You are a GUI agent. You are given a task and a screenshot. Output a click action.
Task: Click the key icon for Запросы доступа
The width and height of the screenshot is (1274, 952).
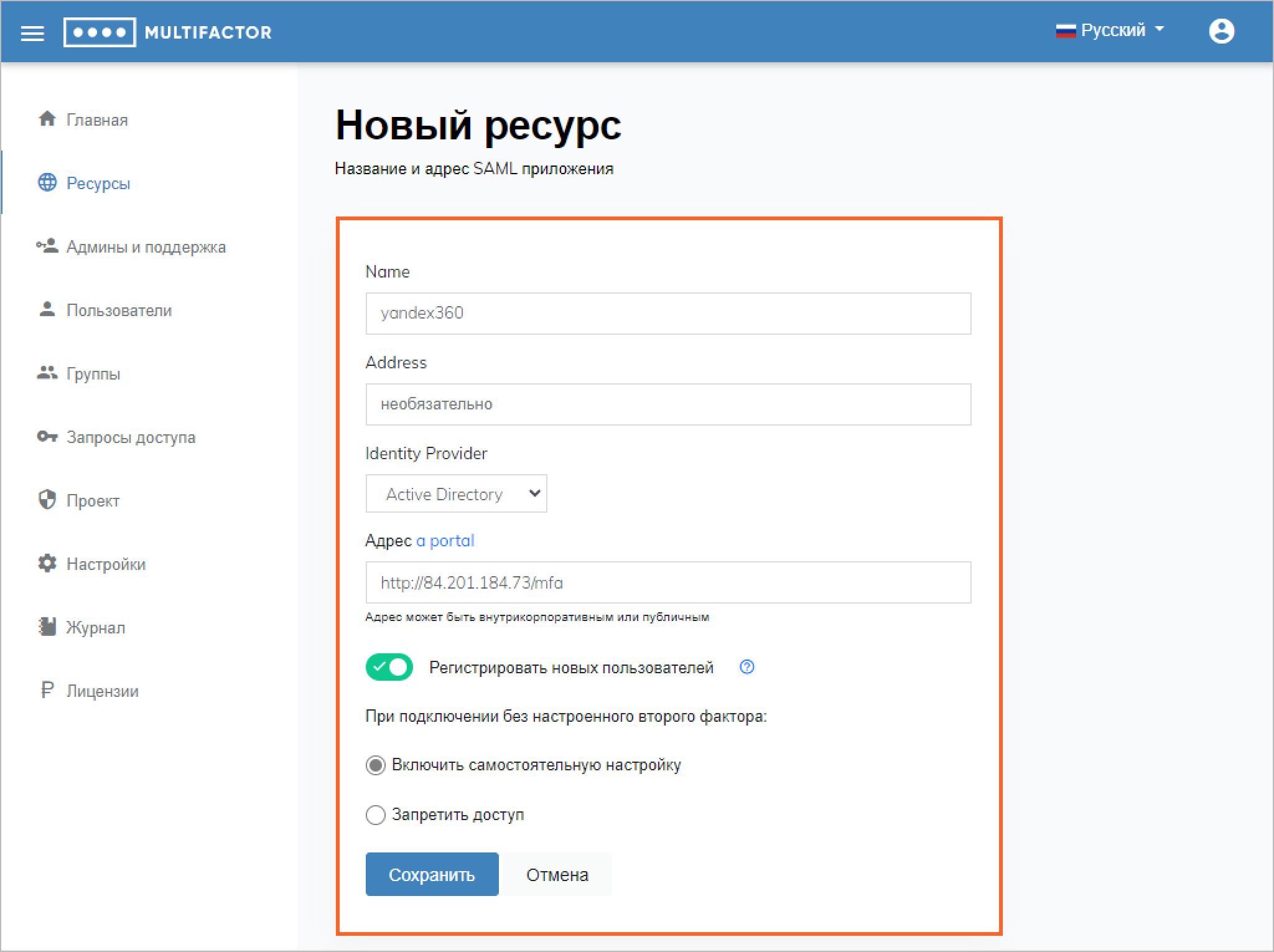47,437
